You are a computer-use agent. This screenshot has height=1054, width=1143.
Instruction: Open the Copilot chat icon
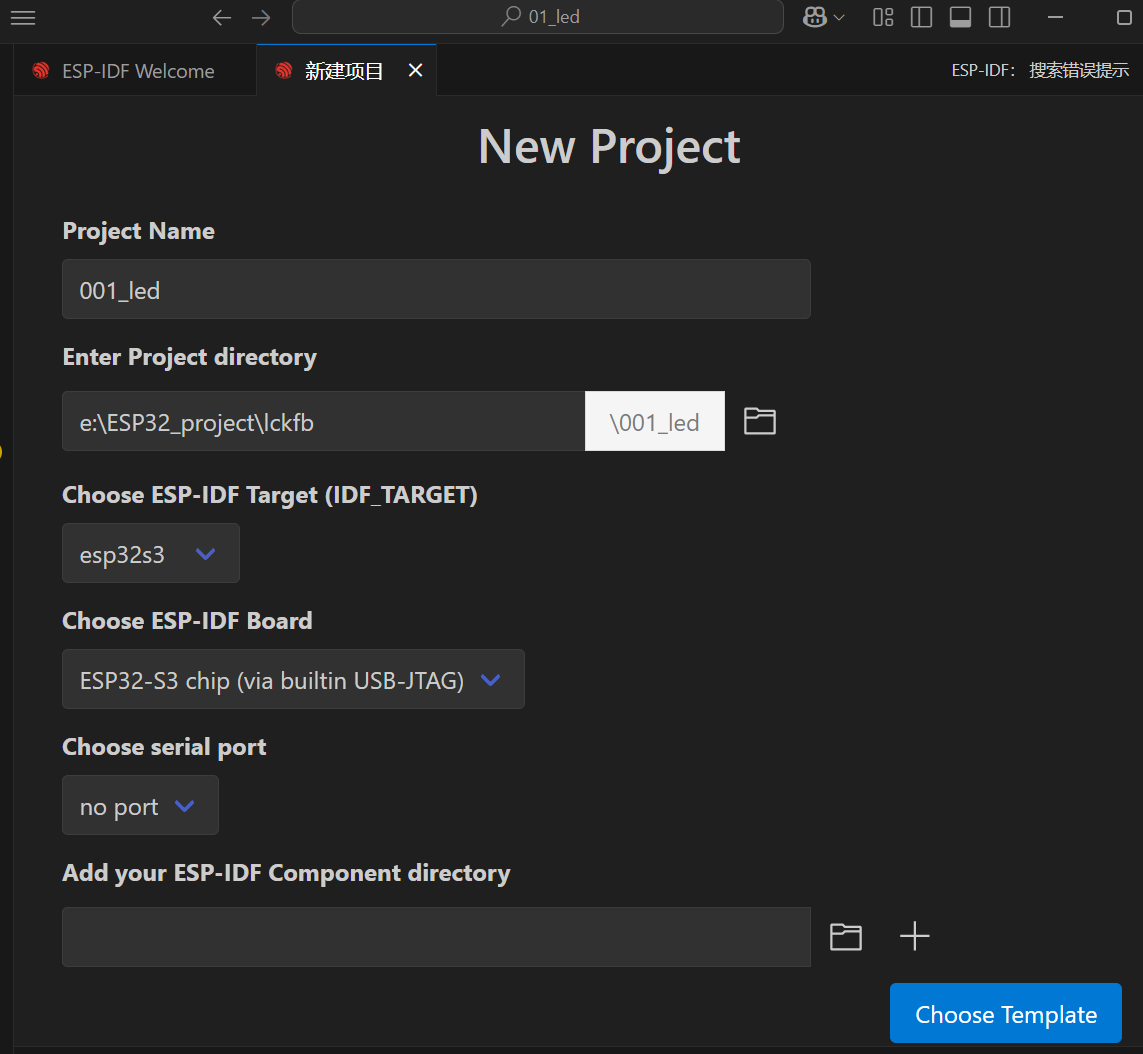[x=814, y=17]
